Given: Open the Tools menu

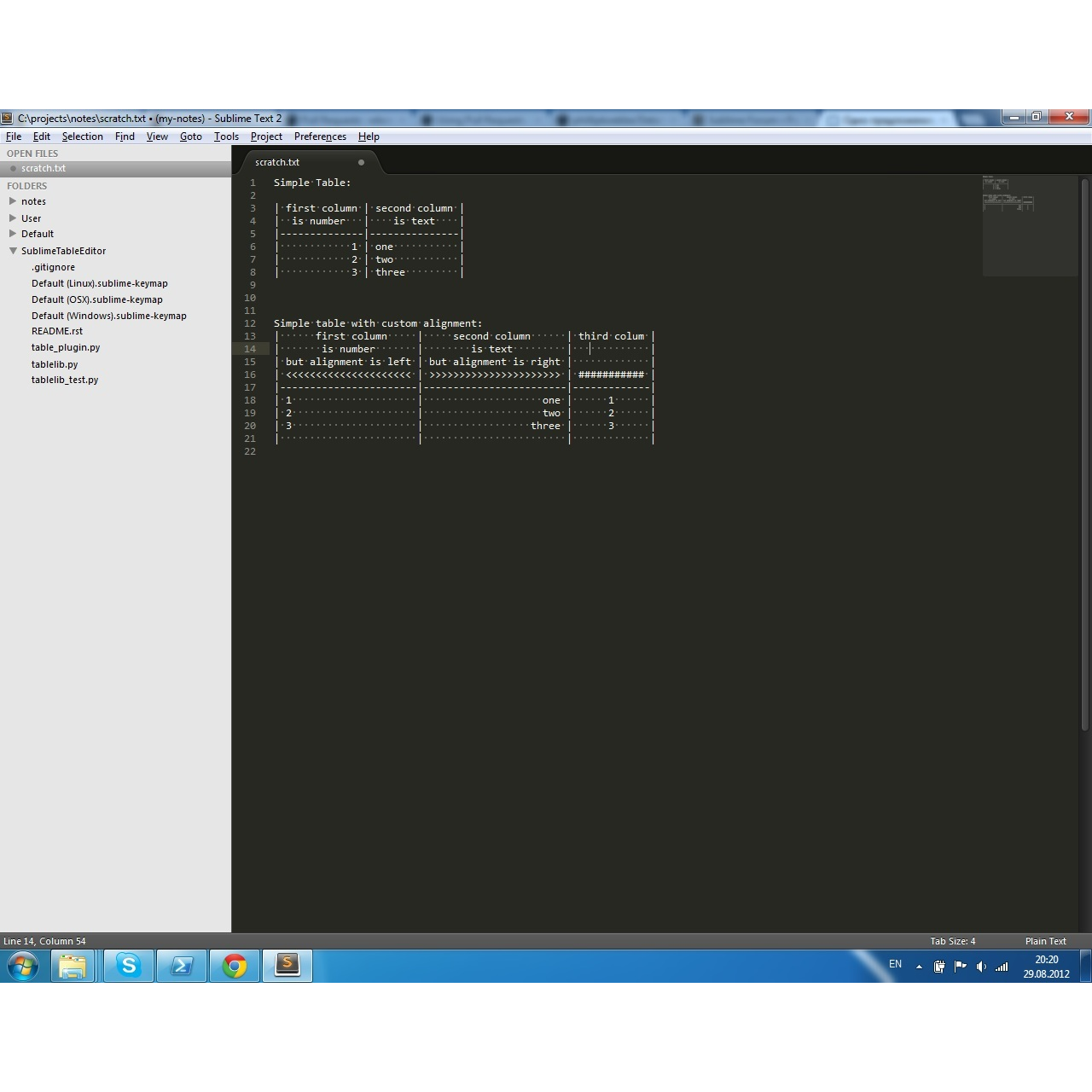Looking at the screenshot, I should click(226, 136).
